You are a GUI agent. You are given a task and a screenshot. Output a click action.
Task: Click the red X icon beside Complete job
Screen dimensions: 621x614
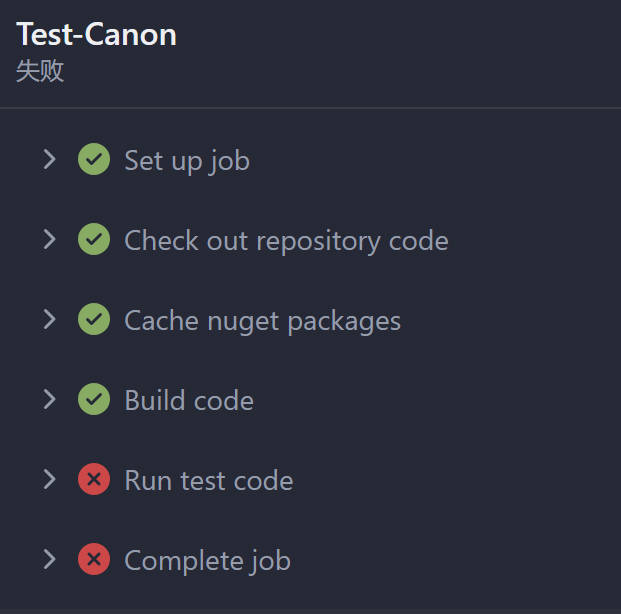click(94, 559)
